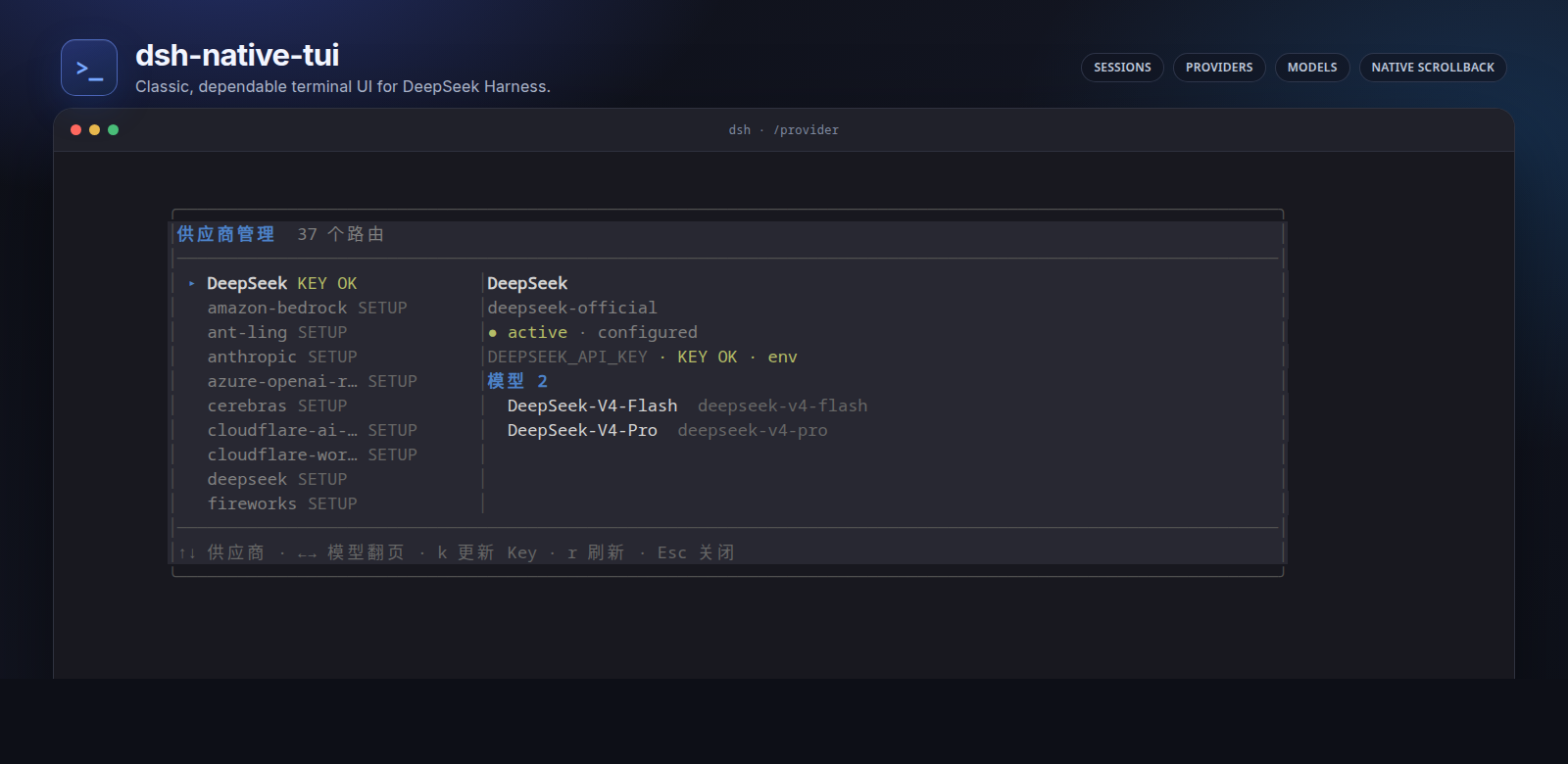Click the 供应商管理 panel title
The width and height of the screenshot is (1568, 764).
tap(225, 234)
